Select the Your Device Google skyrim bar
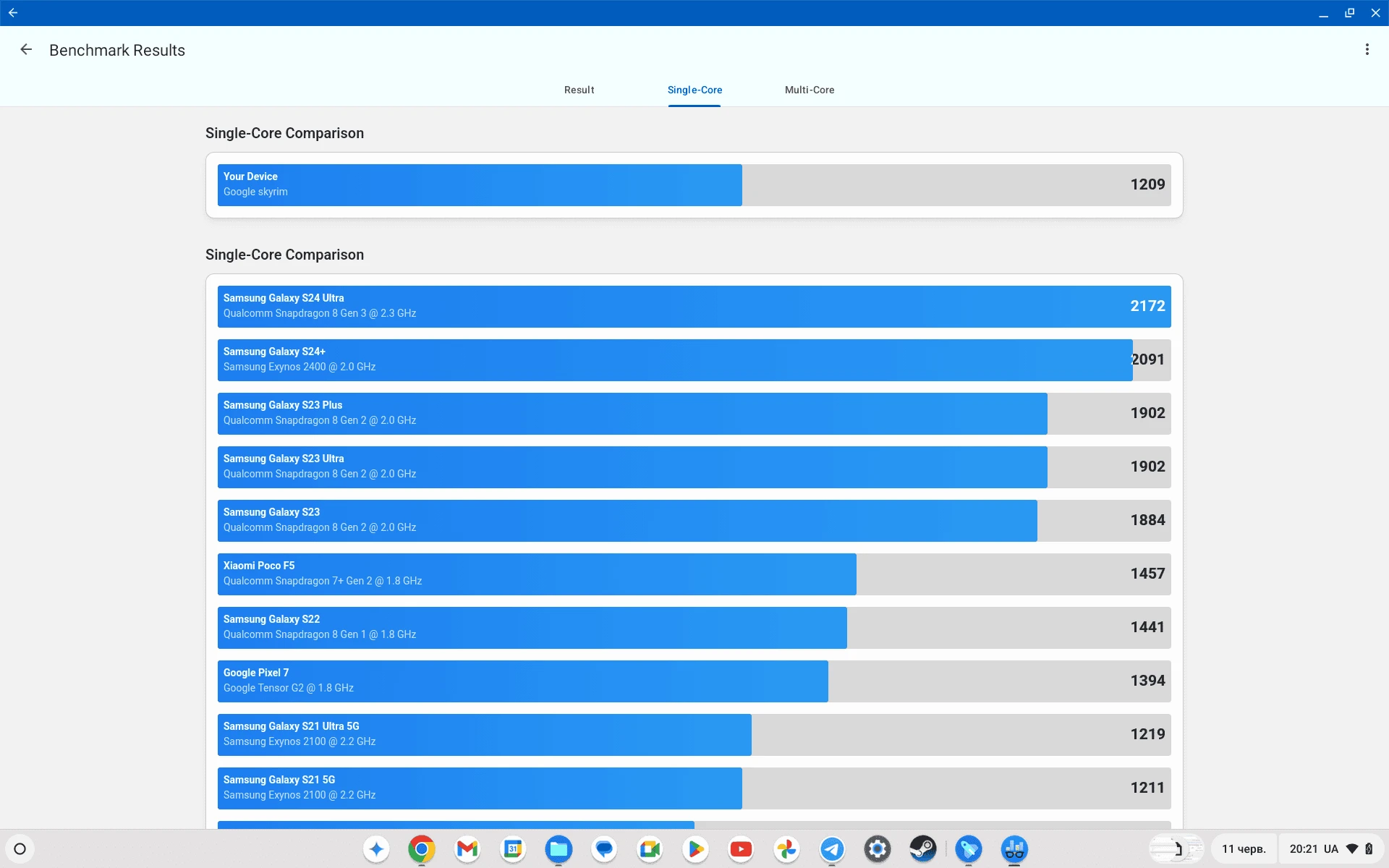The image size is (1389, 868). point(694,185)
